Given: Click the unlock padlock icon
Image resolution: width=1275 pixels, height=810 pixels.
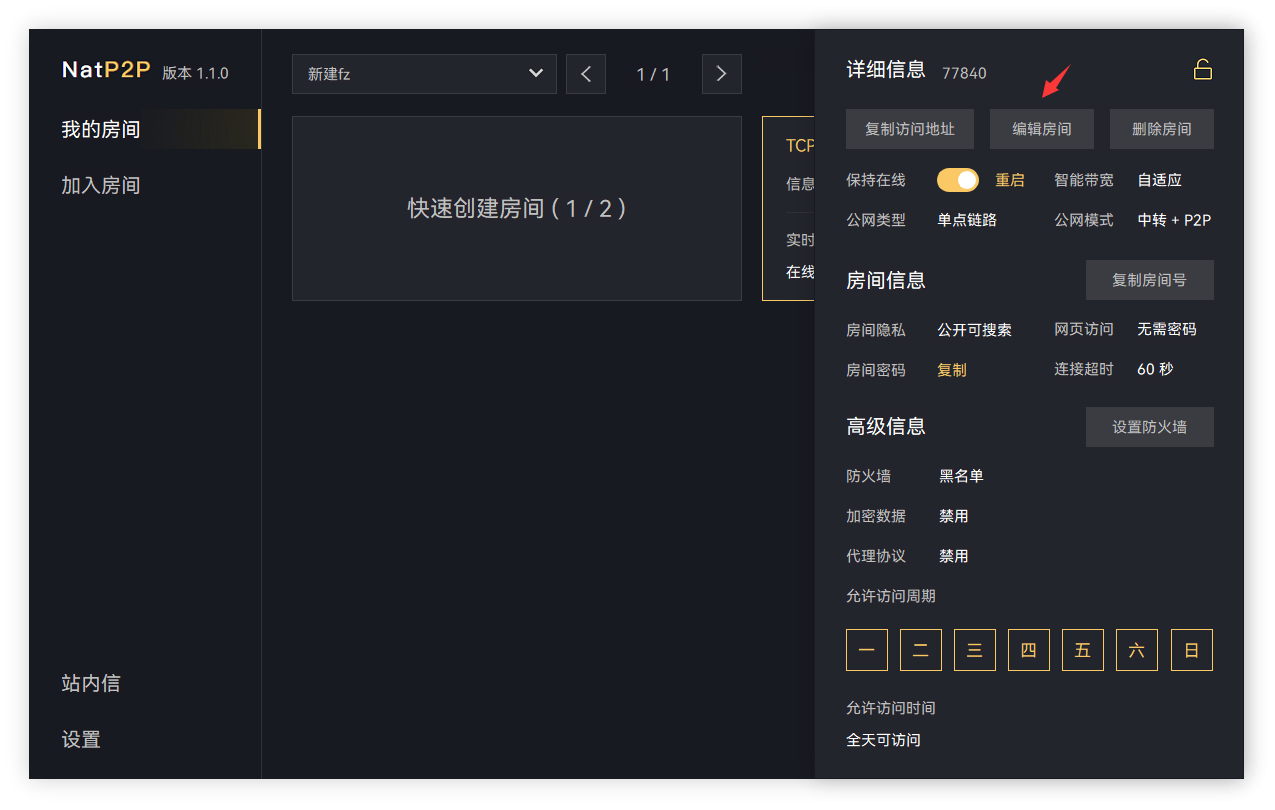Looking at the screenshot, I should (x=1202, y=69).
